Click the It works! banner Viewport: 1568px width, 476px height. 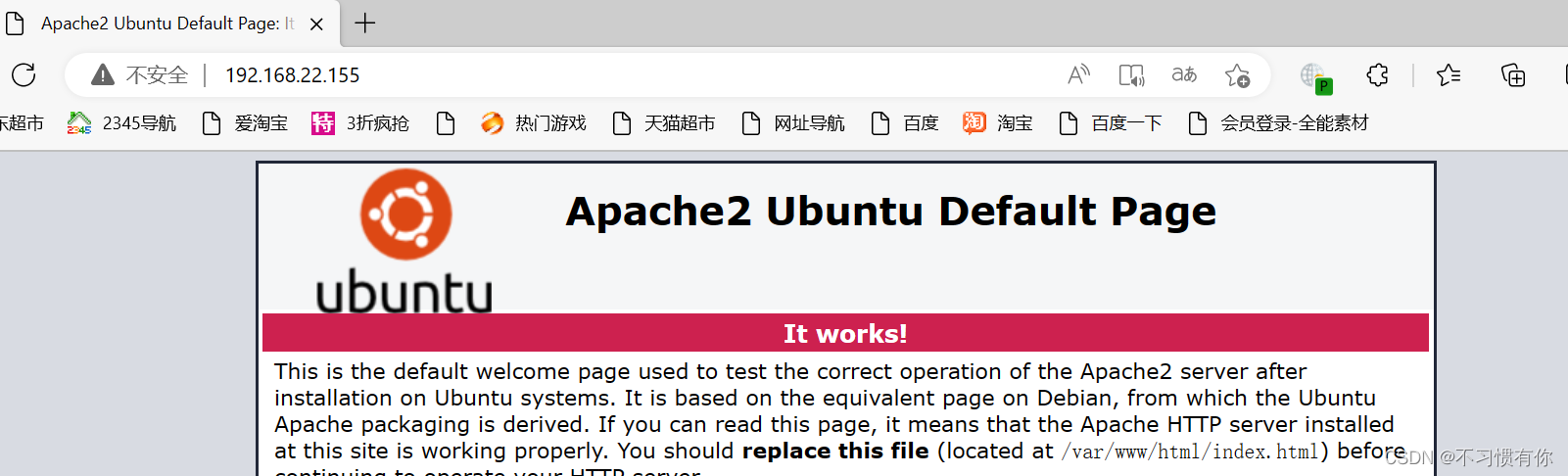tap(845, 333)
